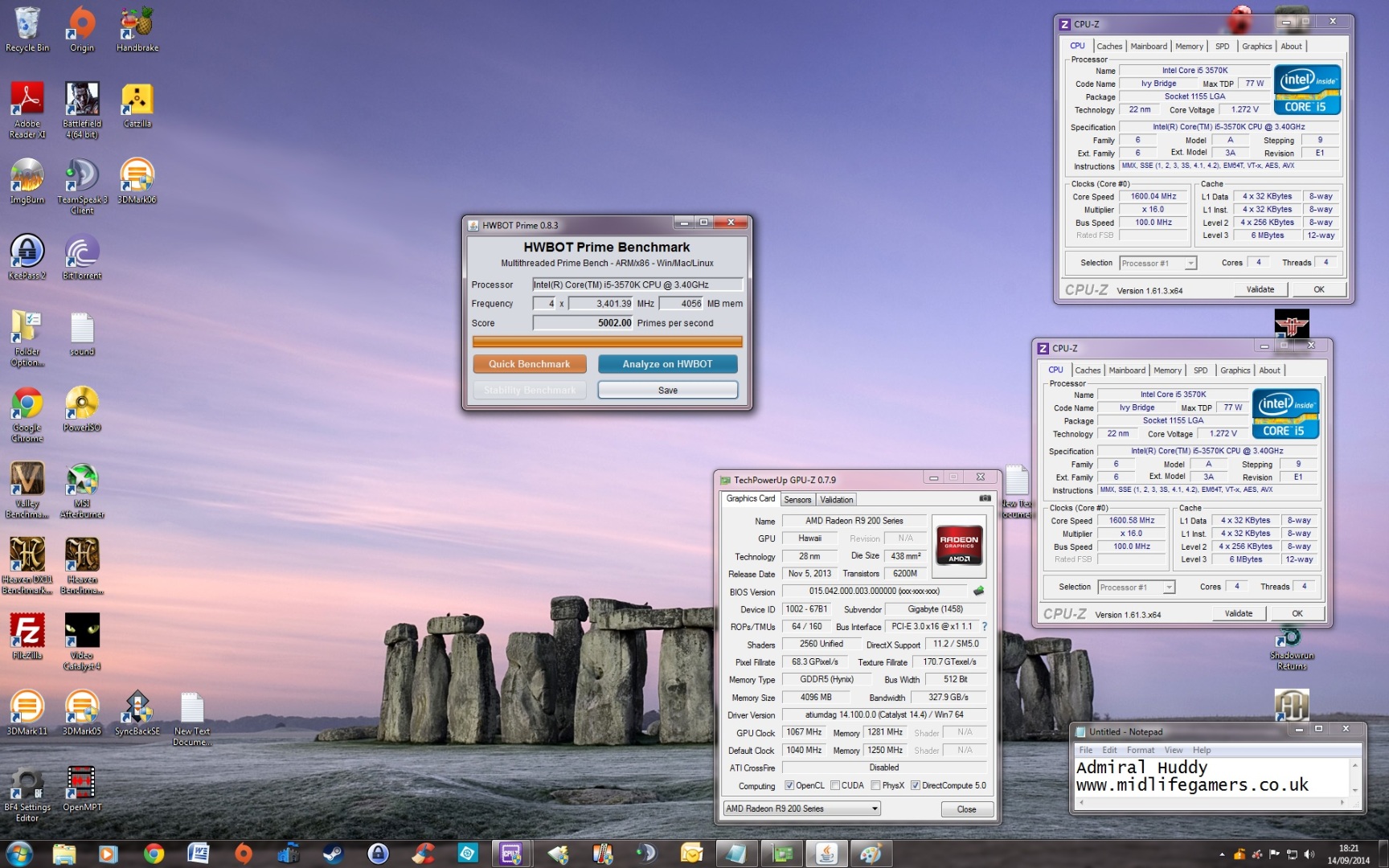Click the Save button in HWBOT Prime
The image size is (1389, 868).
pos(667,390)
